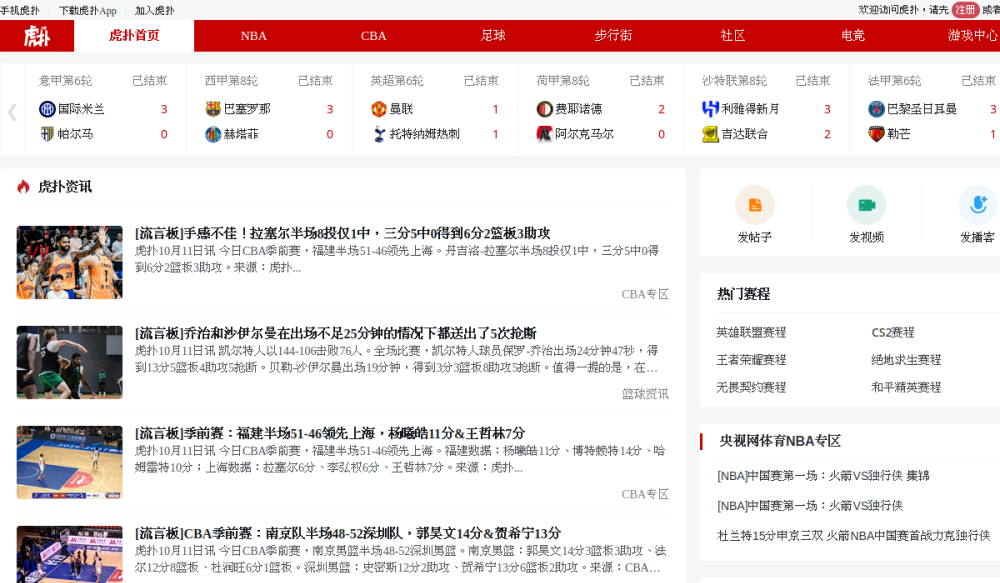The width and height of the screenshot is (1000, 583).
Task: Click thumbnail of 拉塞尔 shooting article
Action: 70,262
